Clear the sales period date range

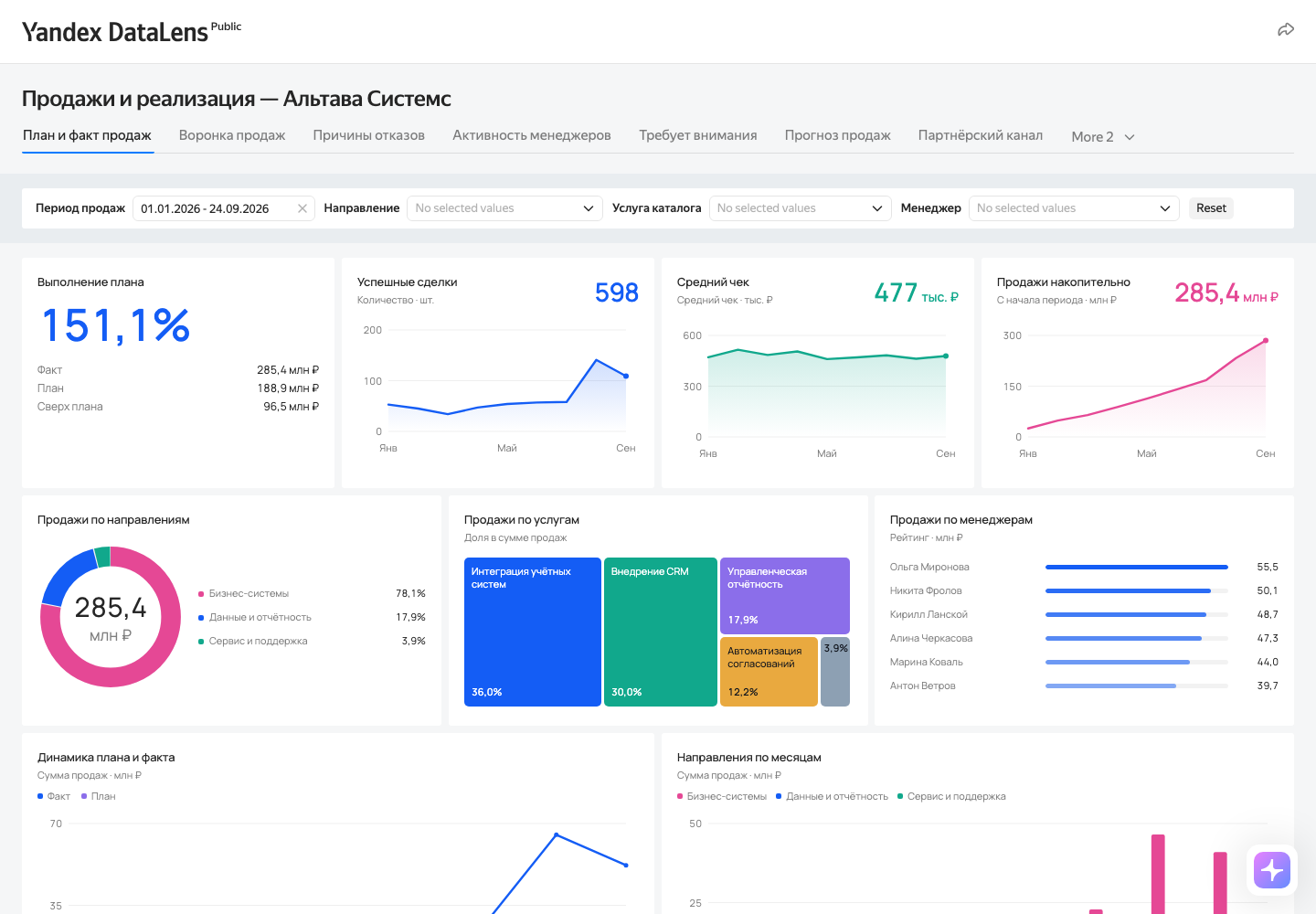(x=302, y=208)
